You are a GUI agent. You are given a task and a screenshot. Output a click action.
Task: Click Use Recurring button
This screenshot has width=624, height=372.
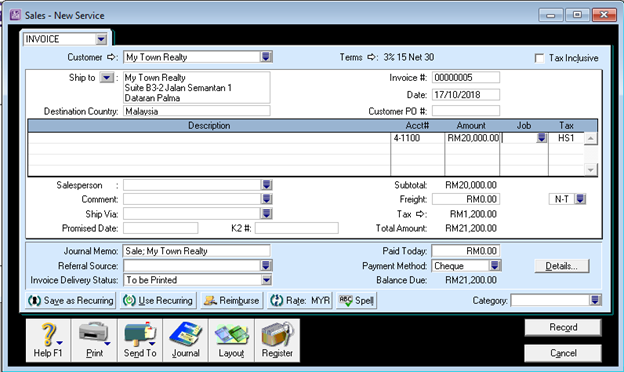coord(158,300)
